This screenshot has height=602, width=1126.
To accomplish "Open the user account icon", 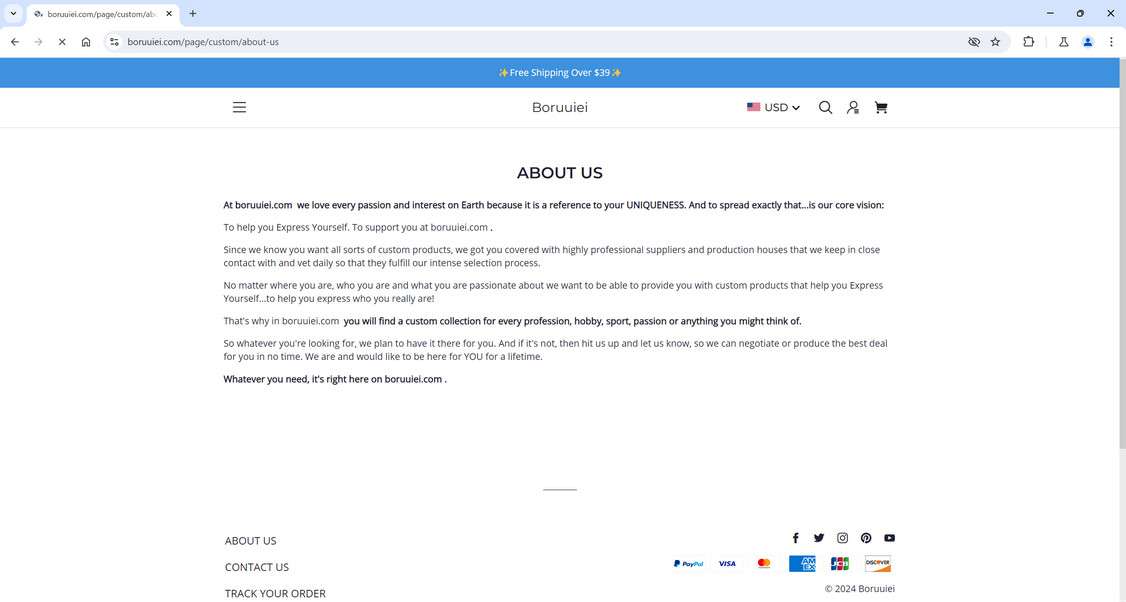I will click(852, 107).
